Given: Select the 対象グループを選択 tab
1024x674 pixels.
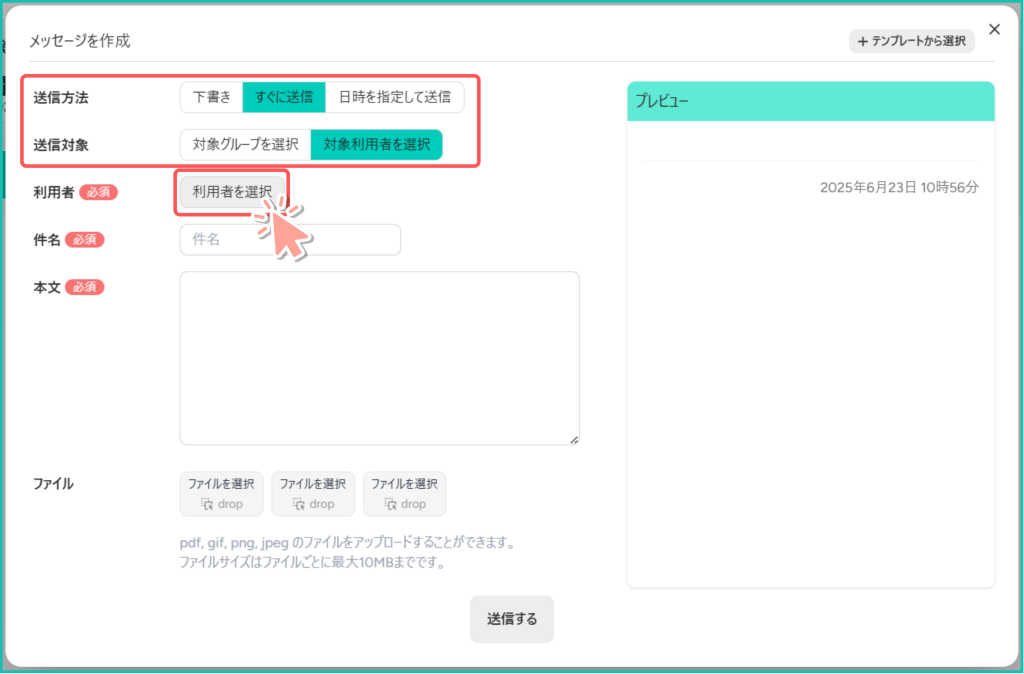Looking at the screenshot, I should [246, 144].
